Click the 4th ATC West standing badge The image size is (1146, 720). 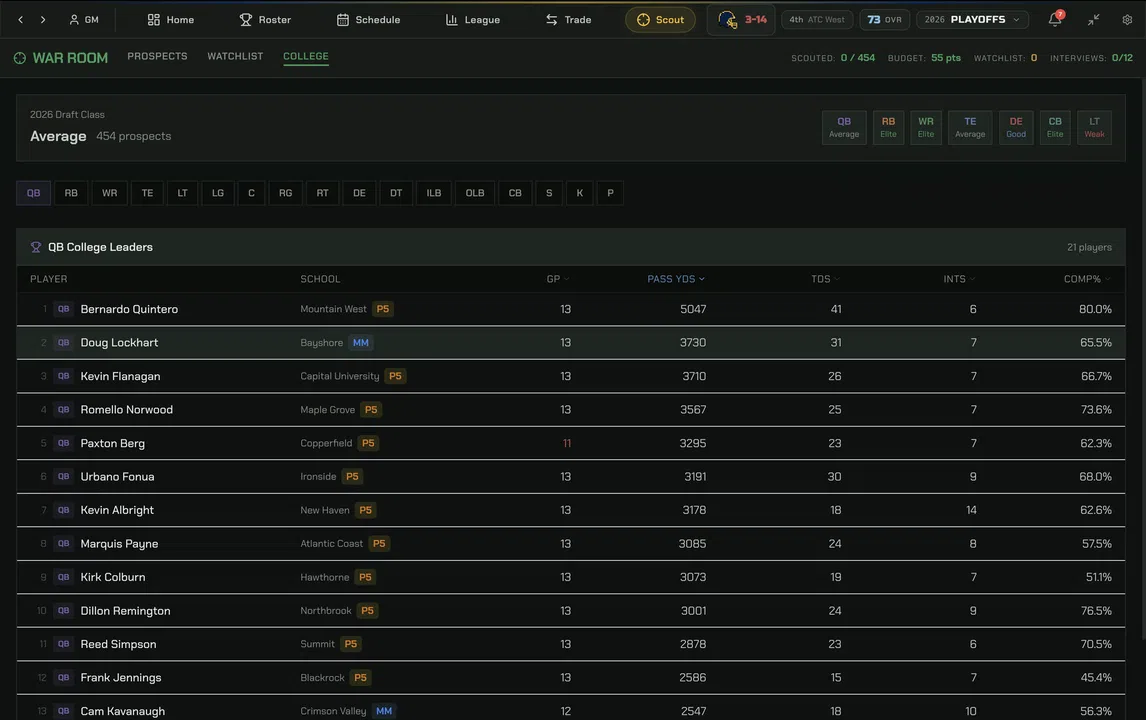tap(817, 20)
